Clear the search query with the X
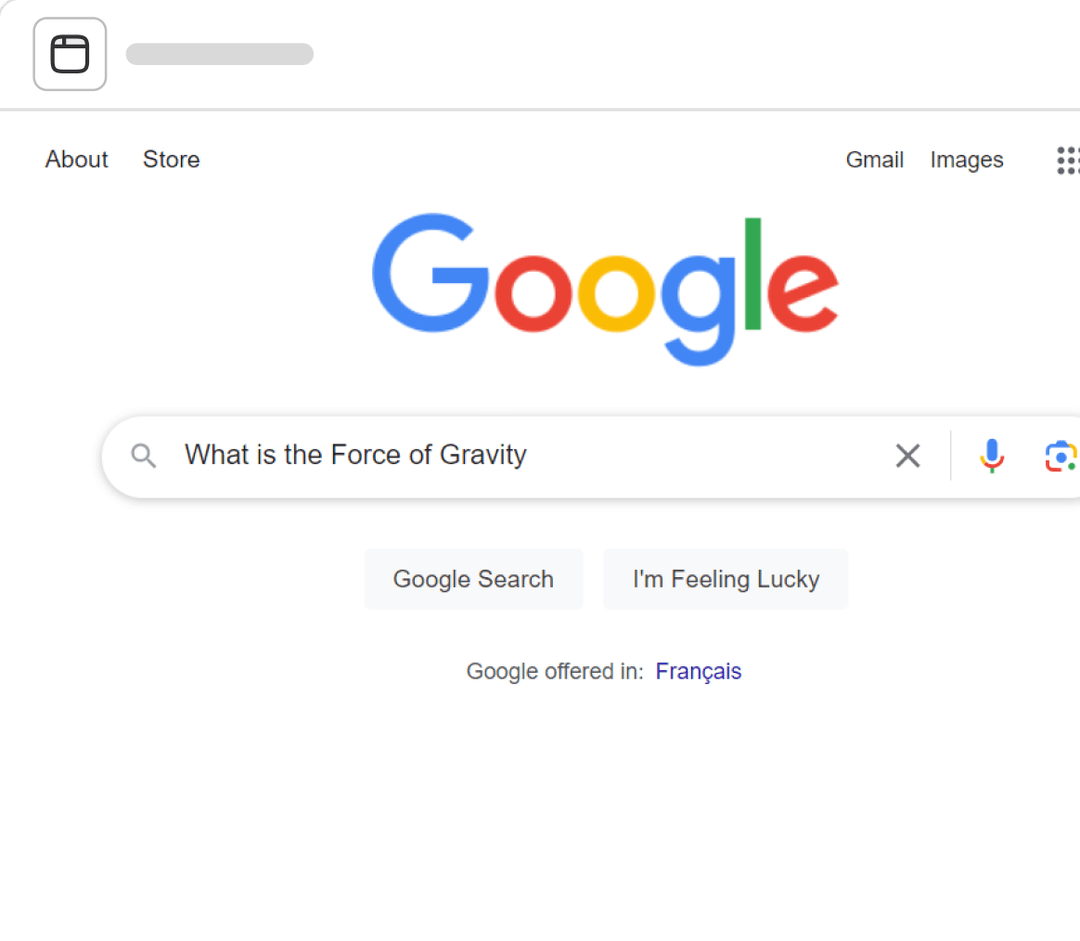Viewport: 1080px width, 941px height. click(x=907, y=455)
